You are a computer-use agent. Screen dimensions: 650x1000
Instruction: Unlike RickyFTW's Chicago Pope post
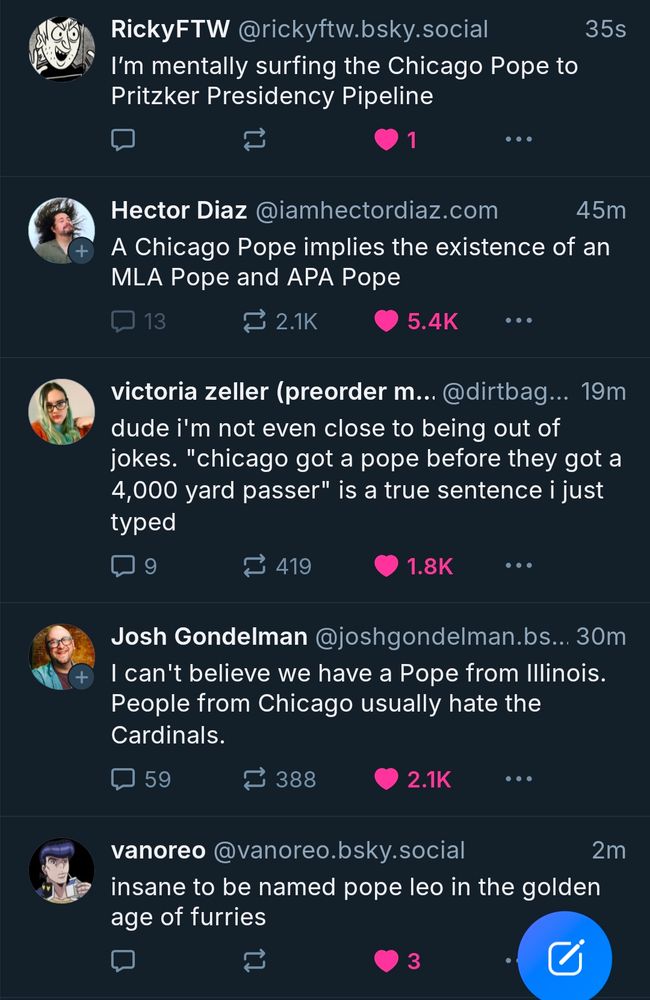[386, 139]
